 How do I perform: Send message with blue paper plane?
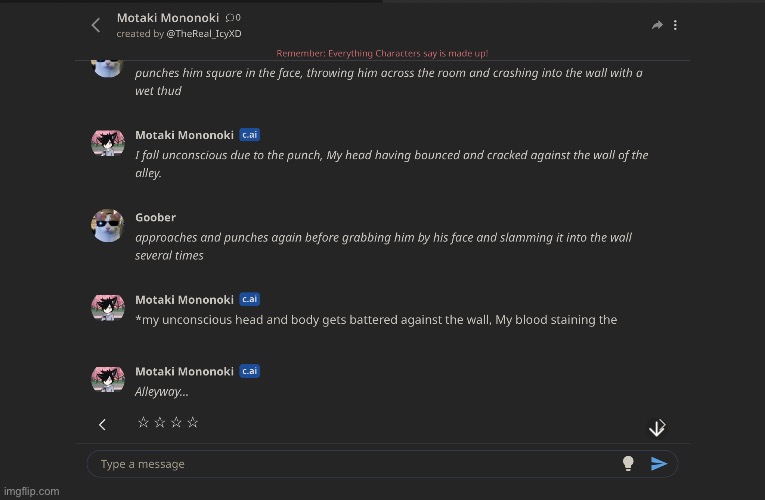[x=659, y=463]
